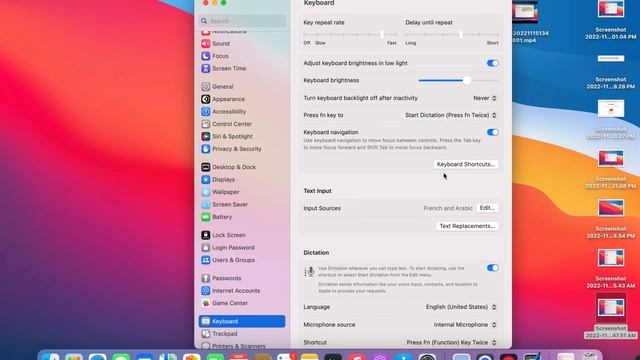Open Passwords via its key icon
This screenshot has width=640, height=360.
point(206,278)
